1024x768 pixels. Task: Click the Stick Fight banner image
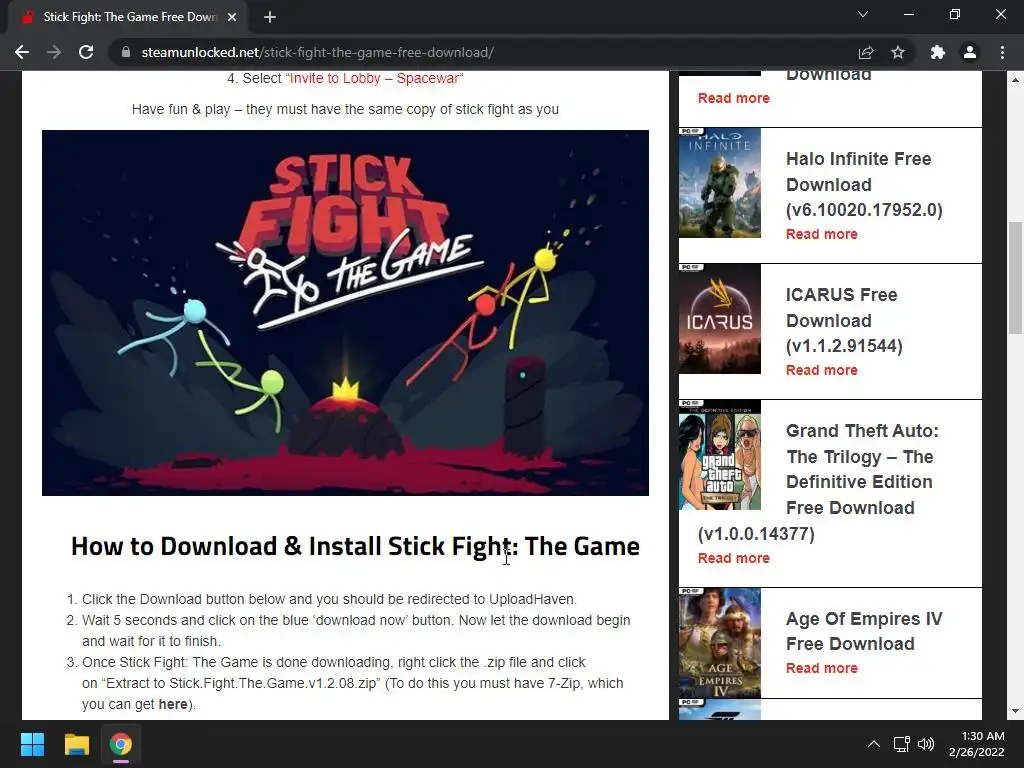tap(345, 313)
